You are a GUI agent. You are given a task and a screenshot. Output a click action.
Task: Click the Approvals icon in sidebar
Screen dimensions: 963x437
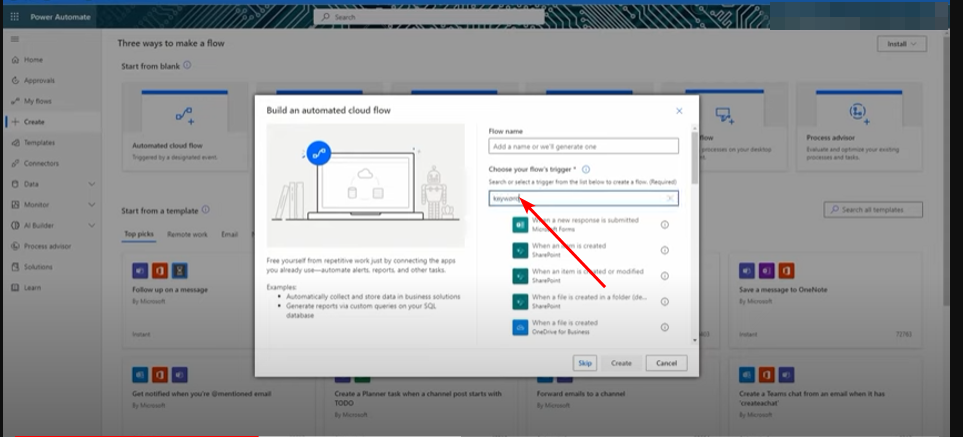[x=15, y=80]
